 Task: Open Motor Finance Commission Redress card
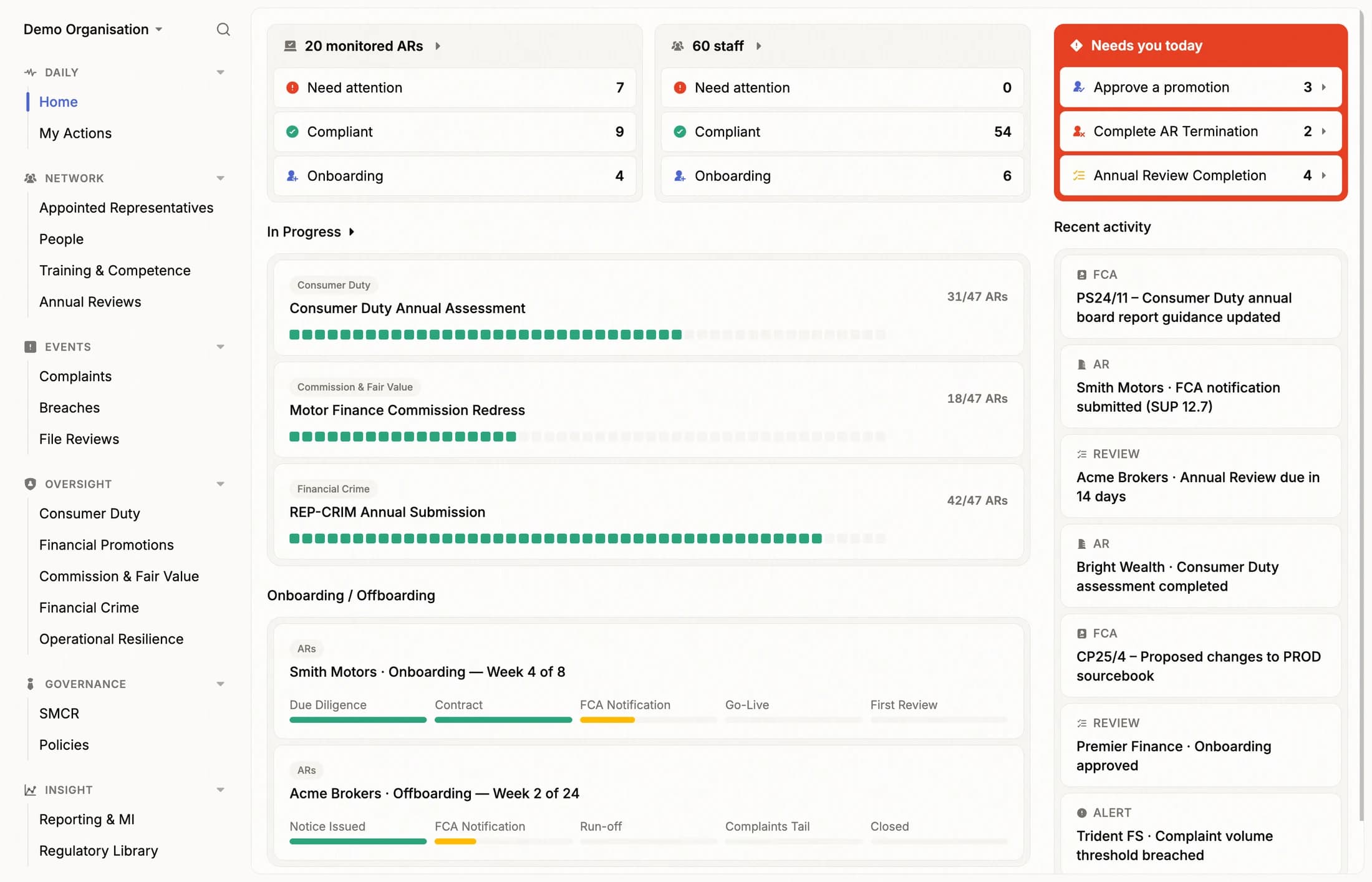(x=649, y=410)
